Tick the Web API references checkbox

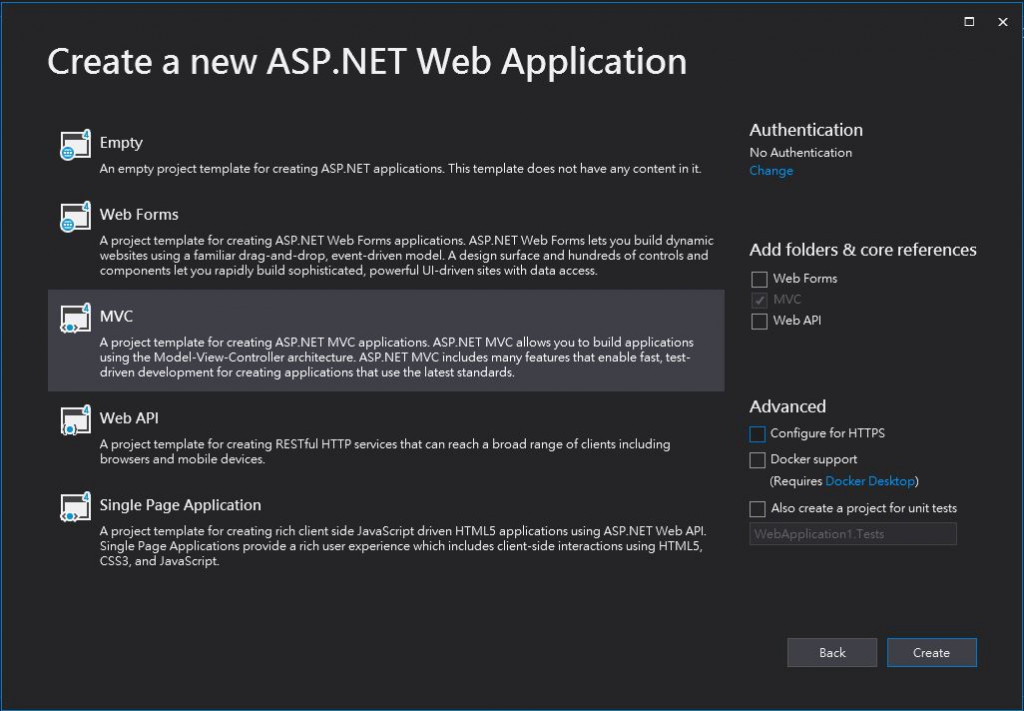tap(760, 321)
